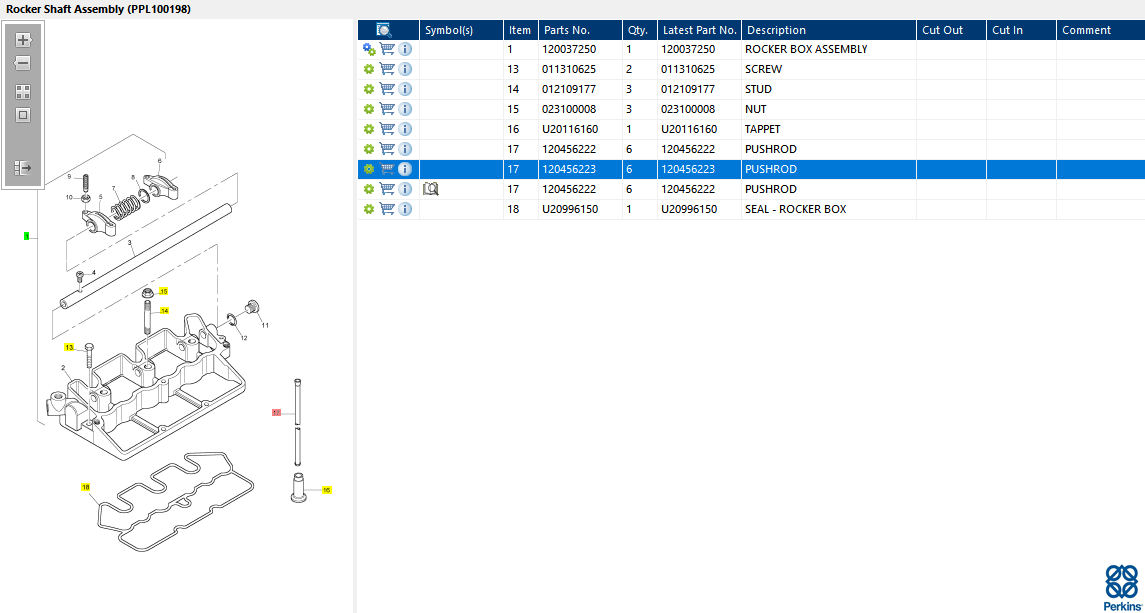This screenshot has height=613, width=1145.
Task: Click the red highlighted pushrod callout
Action: coord(276,413)
